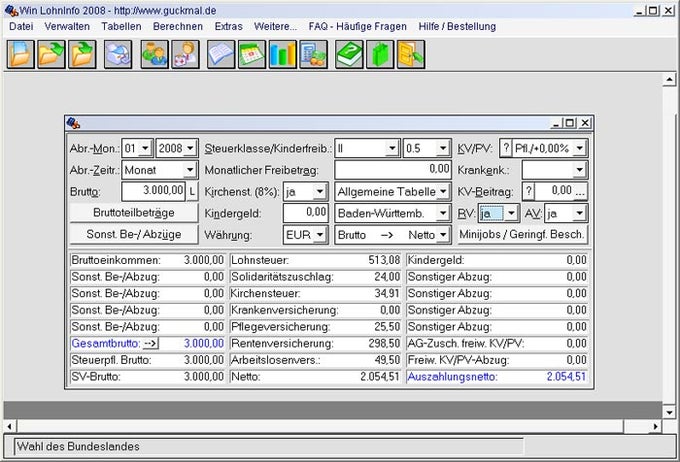Open the Kinderfreibetrag 0.5 dropdown
This screenshot has width=680, height=462.
(442, 148)
